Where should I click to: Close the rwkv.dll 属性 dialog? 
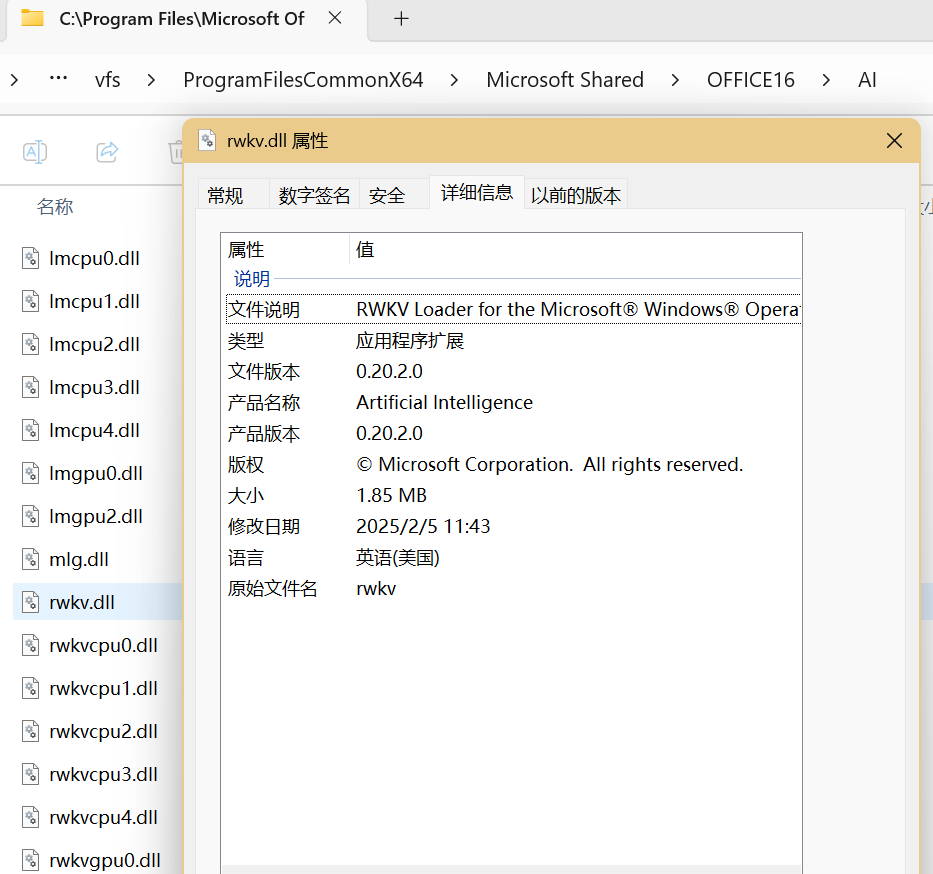coord(894,141)
